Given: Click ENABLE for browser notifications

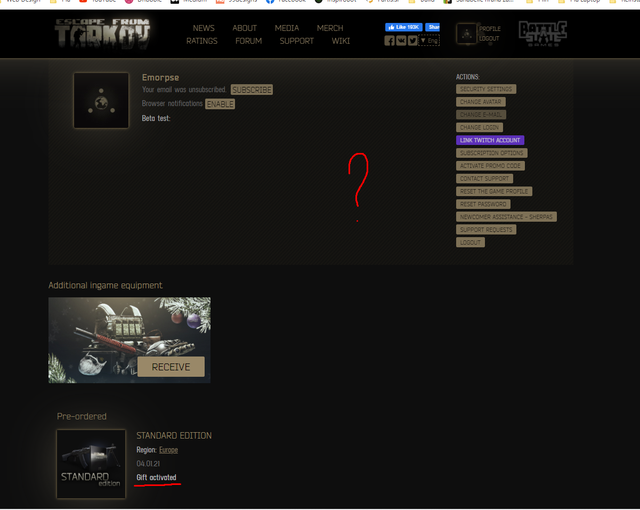Looking at the screenshot, I should (220, 104).
